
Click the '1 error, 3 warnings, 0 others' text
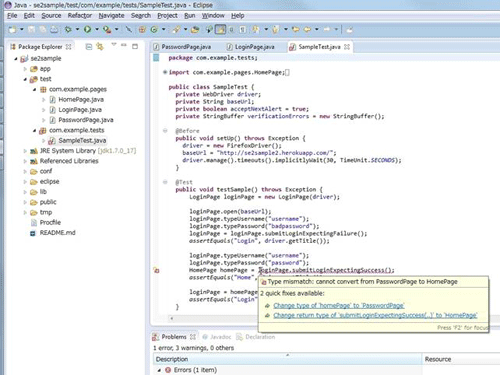click(193, 348)
